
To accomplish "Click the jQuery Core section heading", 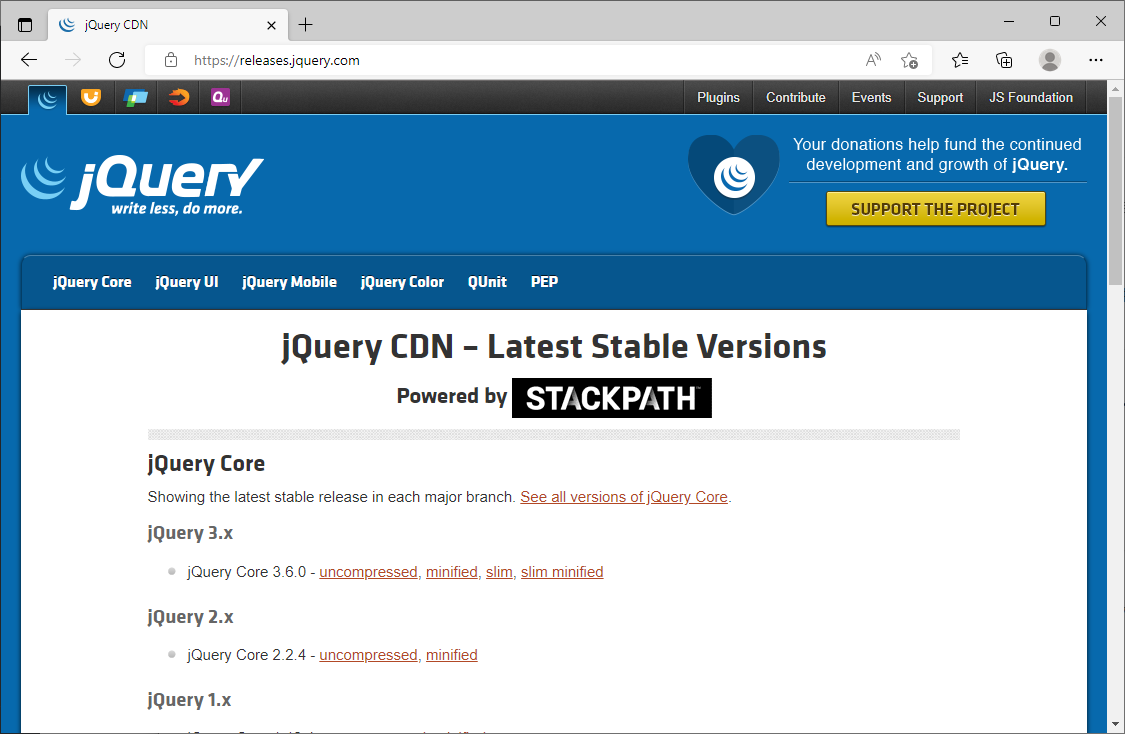I will click(x=206, y=464).
